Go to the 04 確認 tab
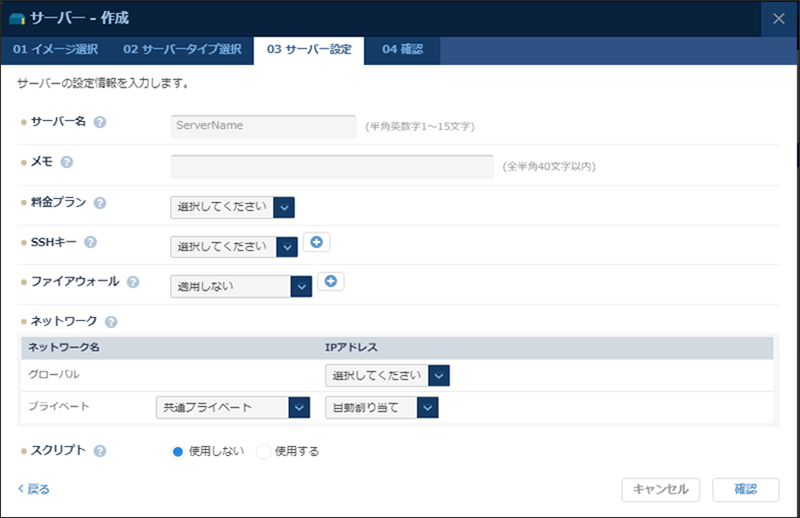 click(x=403, y=50)
